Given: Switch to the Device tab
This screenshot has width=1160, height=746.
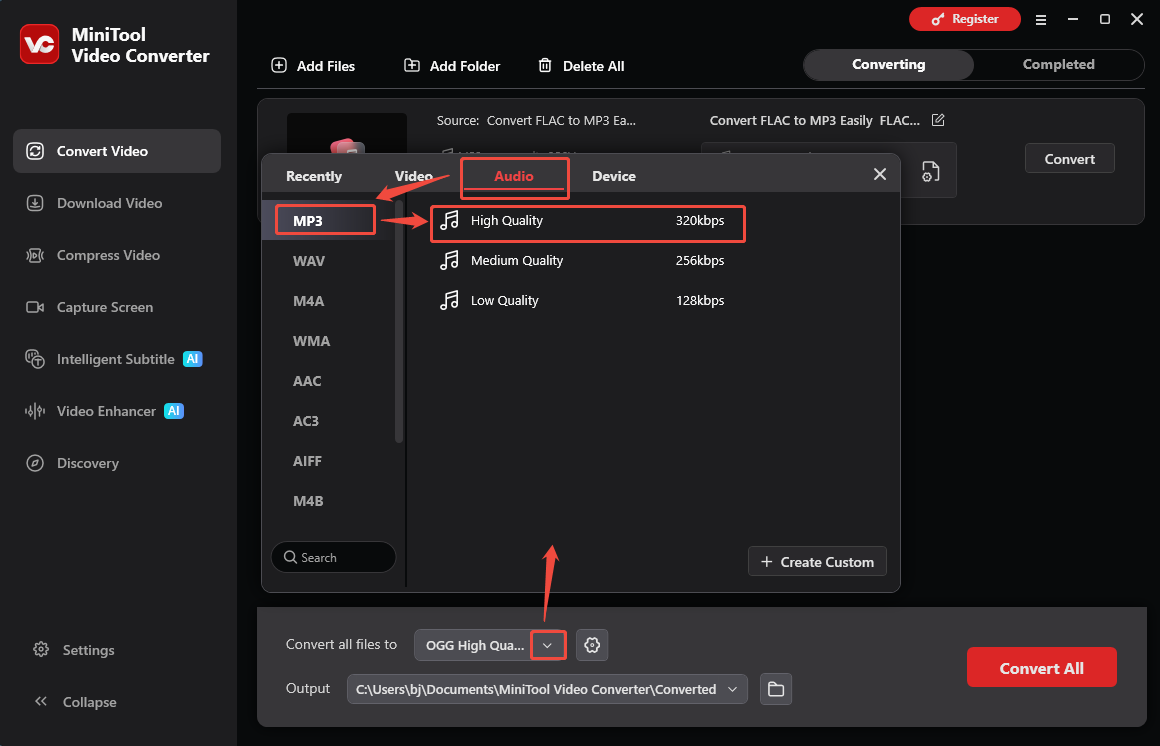Looking at the screenshot, I should pos(614,176).
